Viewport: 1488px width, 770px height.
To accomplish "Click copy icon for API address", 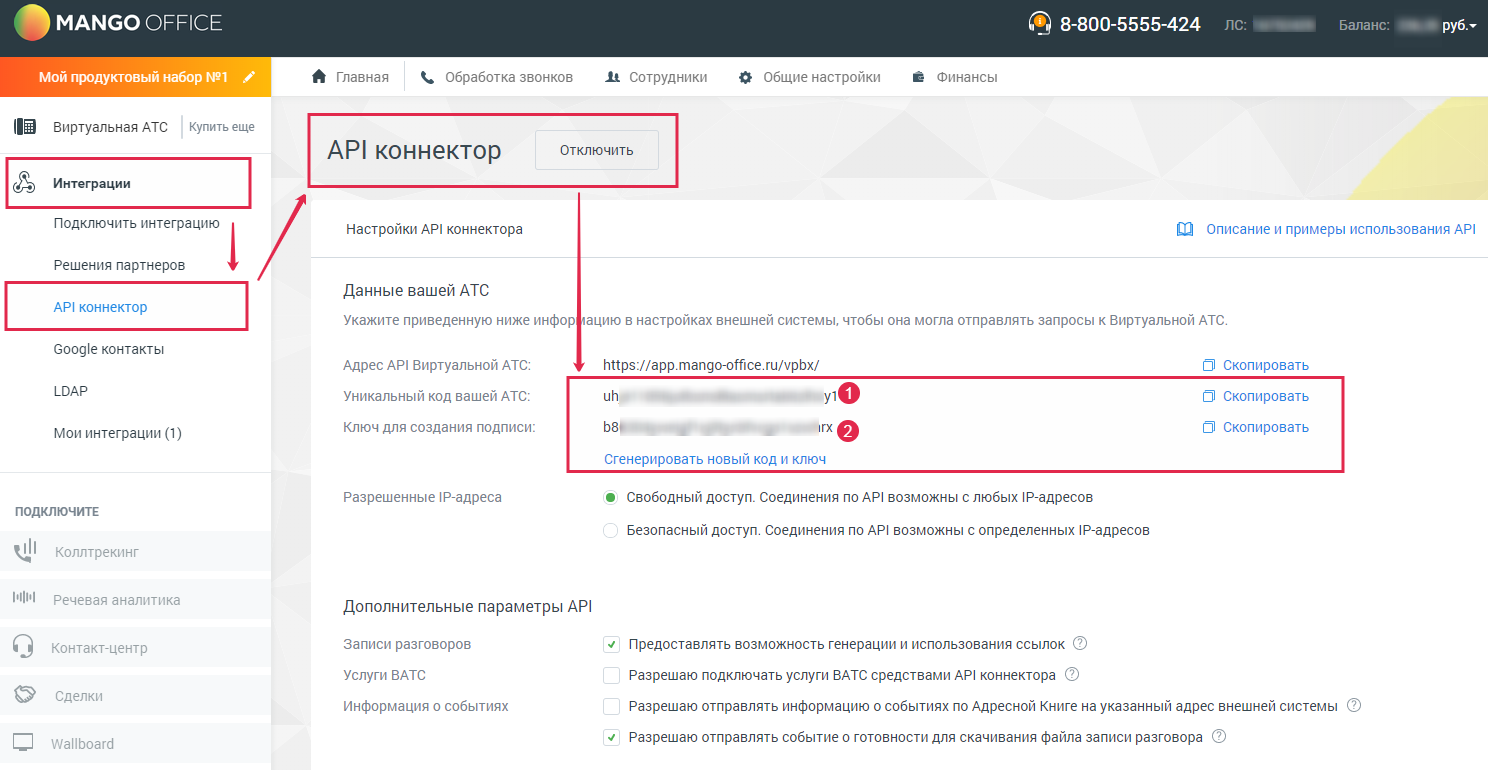I will pyautogui.click(x=1209, y=365).
